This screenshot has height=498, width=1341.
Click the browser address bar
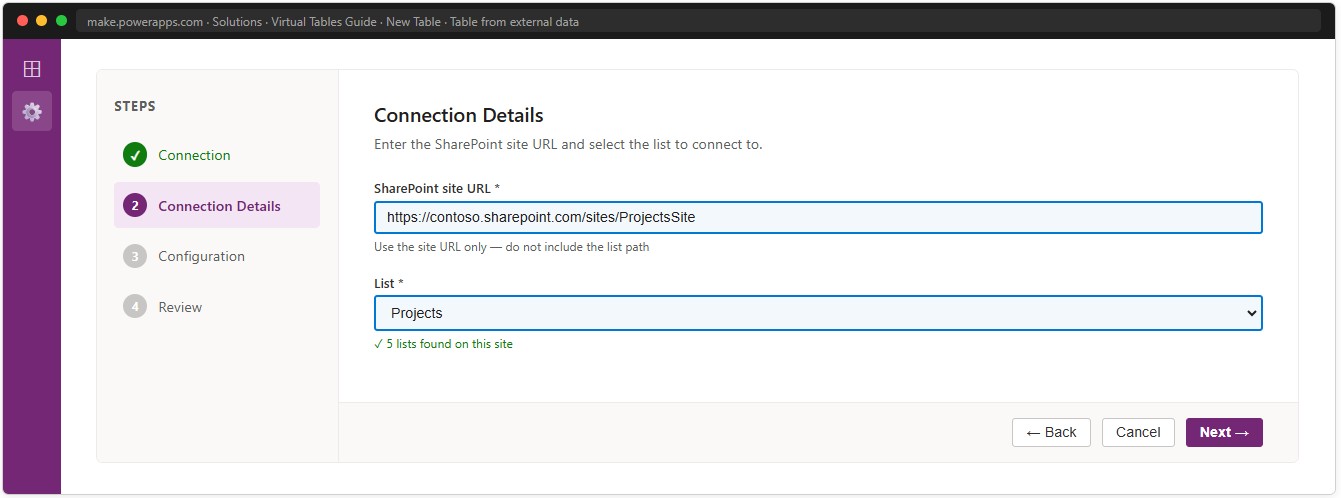coord(699,21)
